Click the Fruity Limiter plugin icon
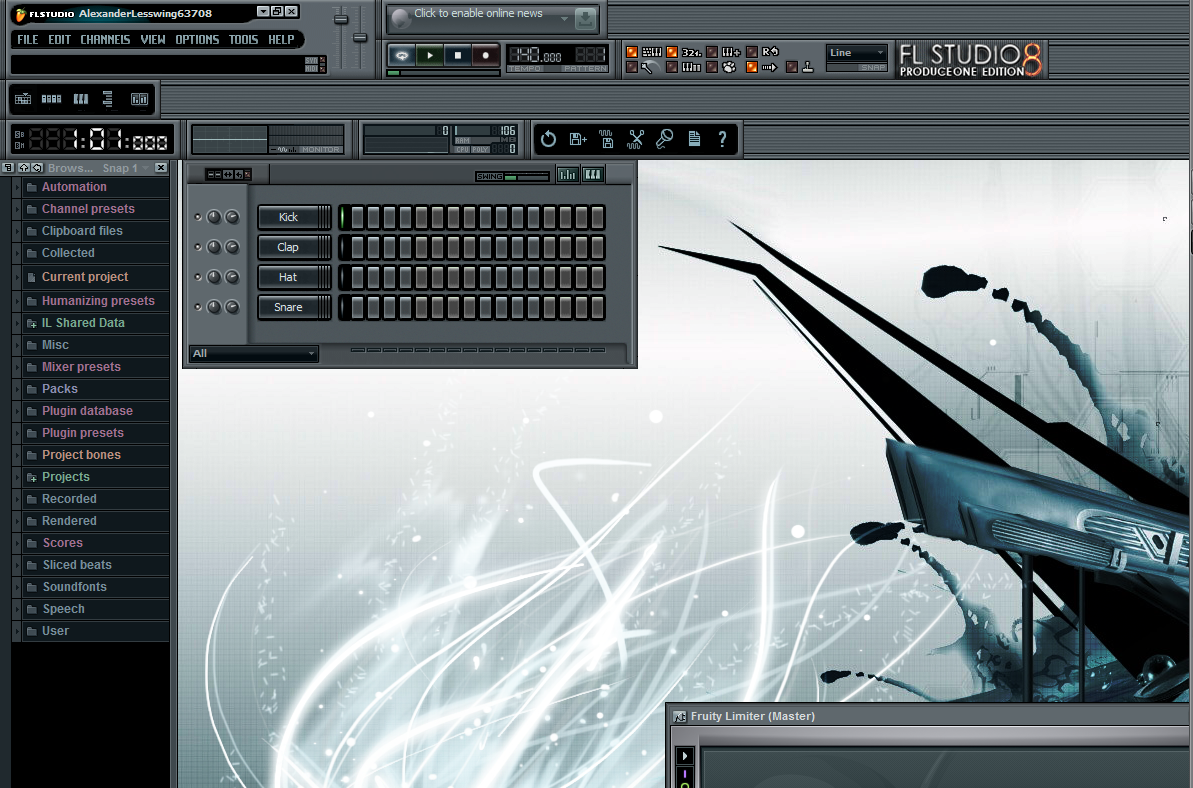1193x788 pixels. [680, 717]
